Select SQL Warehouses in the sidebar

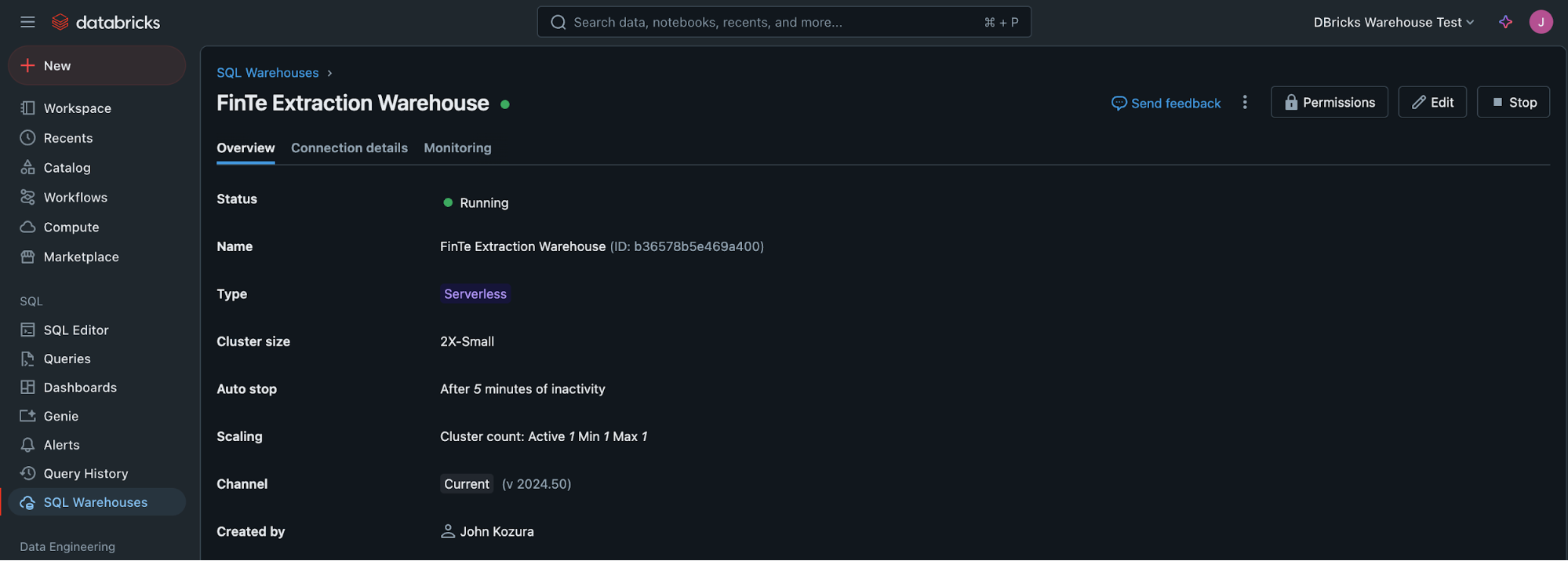click(x=95, y=503)
